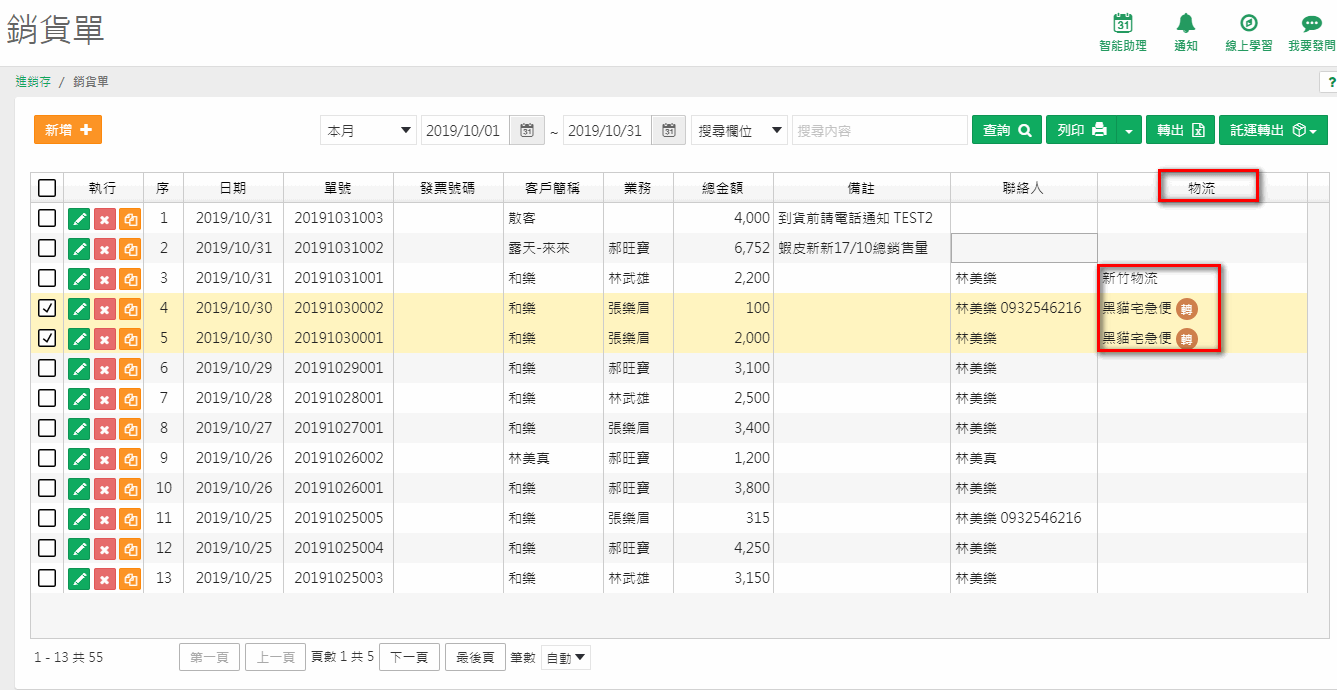Screen dimensions: 1337x690
Task: Open calendar picker for end date 2019/10/31
Action: coord(669,130)
